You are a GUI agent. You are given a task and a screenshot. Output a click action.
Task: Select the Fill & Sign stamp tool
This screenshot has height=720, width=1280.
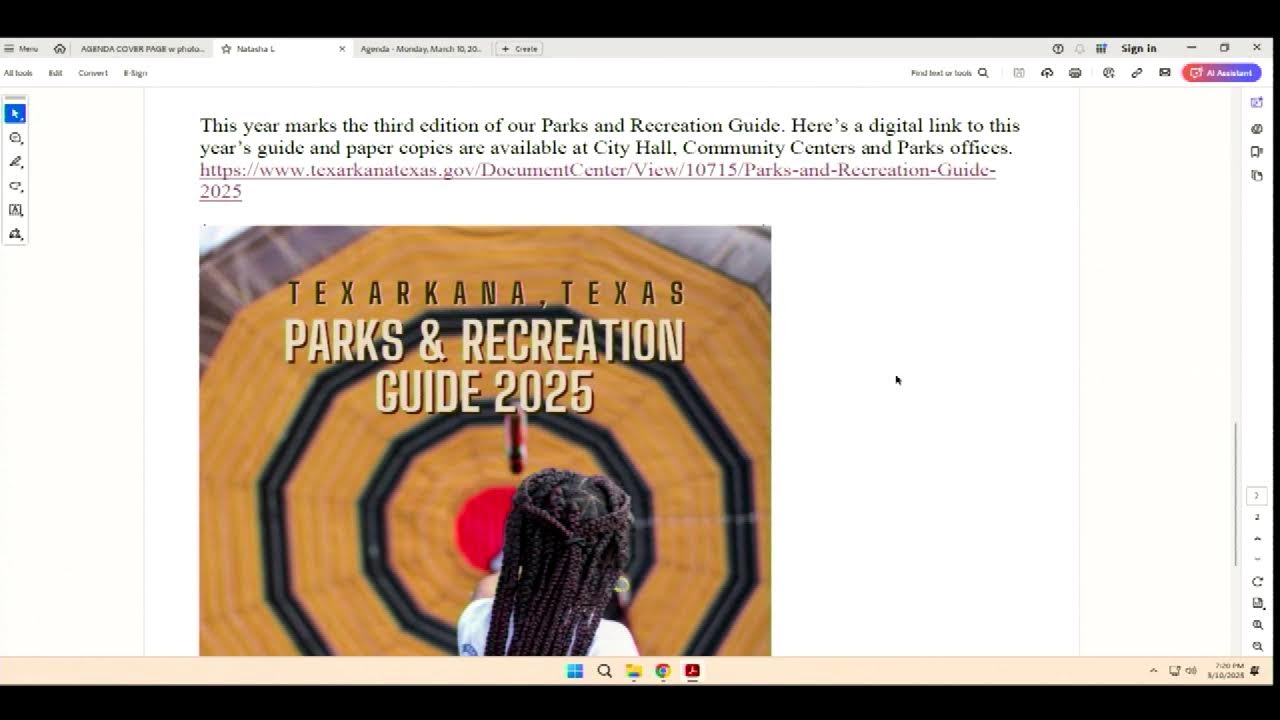[15, 234]
